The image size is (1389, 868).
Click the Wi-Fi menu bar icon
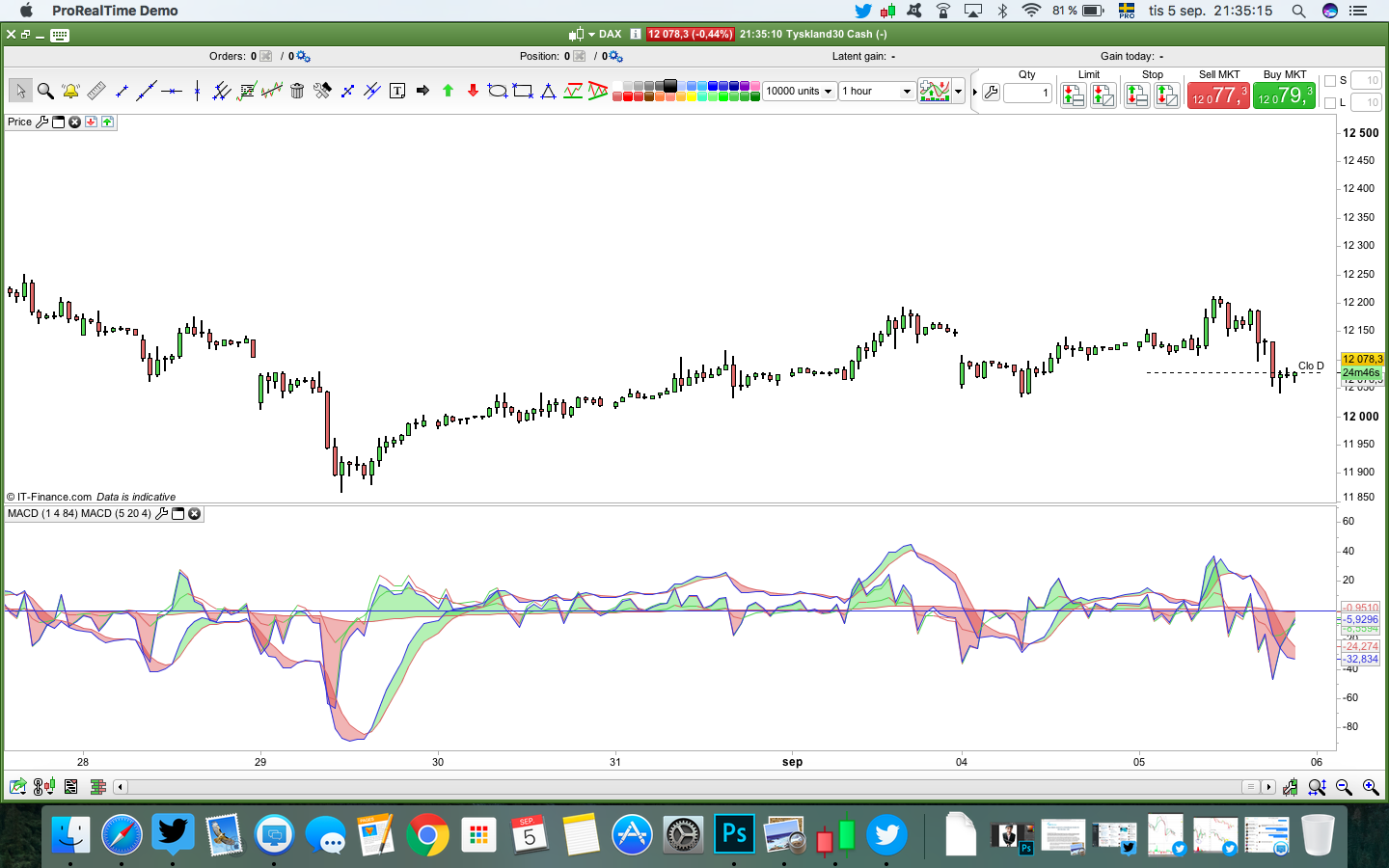1031,11
